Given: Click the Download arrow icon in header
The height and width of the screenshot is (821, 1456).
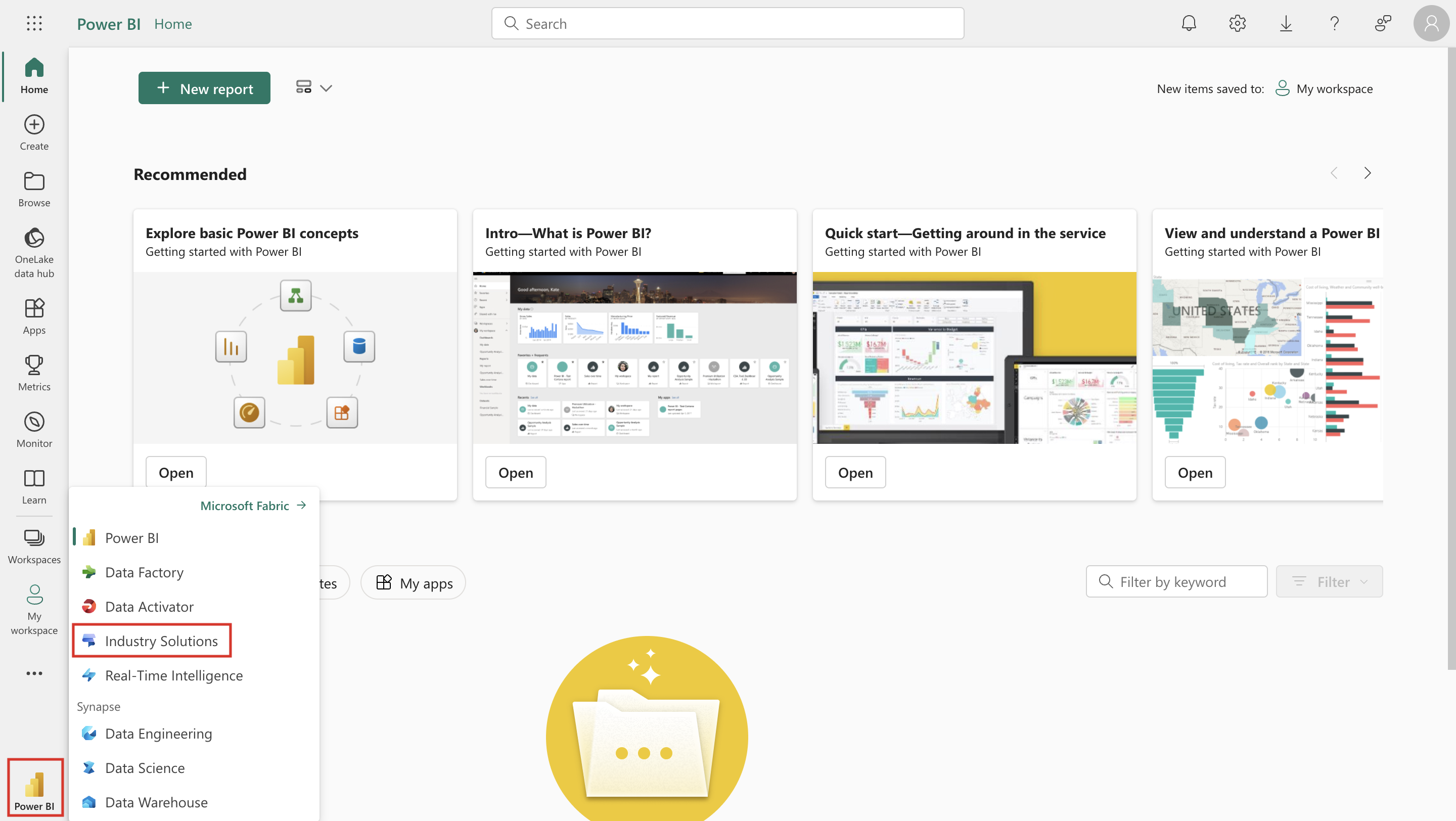Looking at the screenshot, I should click(1286, 23).
